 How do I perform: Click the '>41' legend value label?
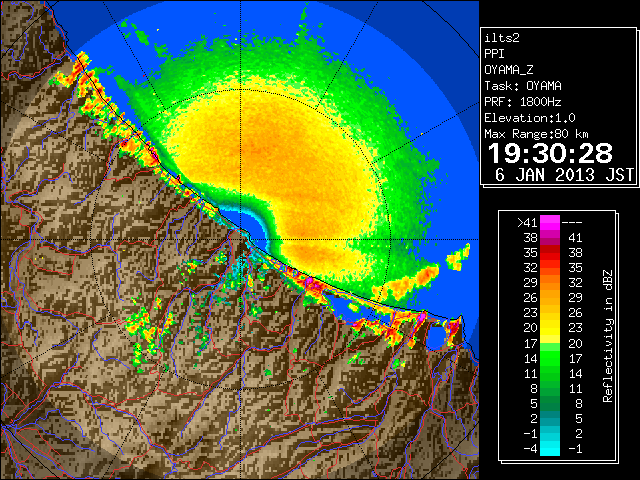coord(527,223)
